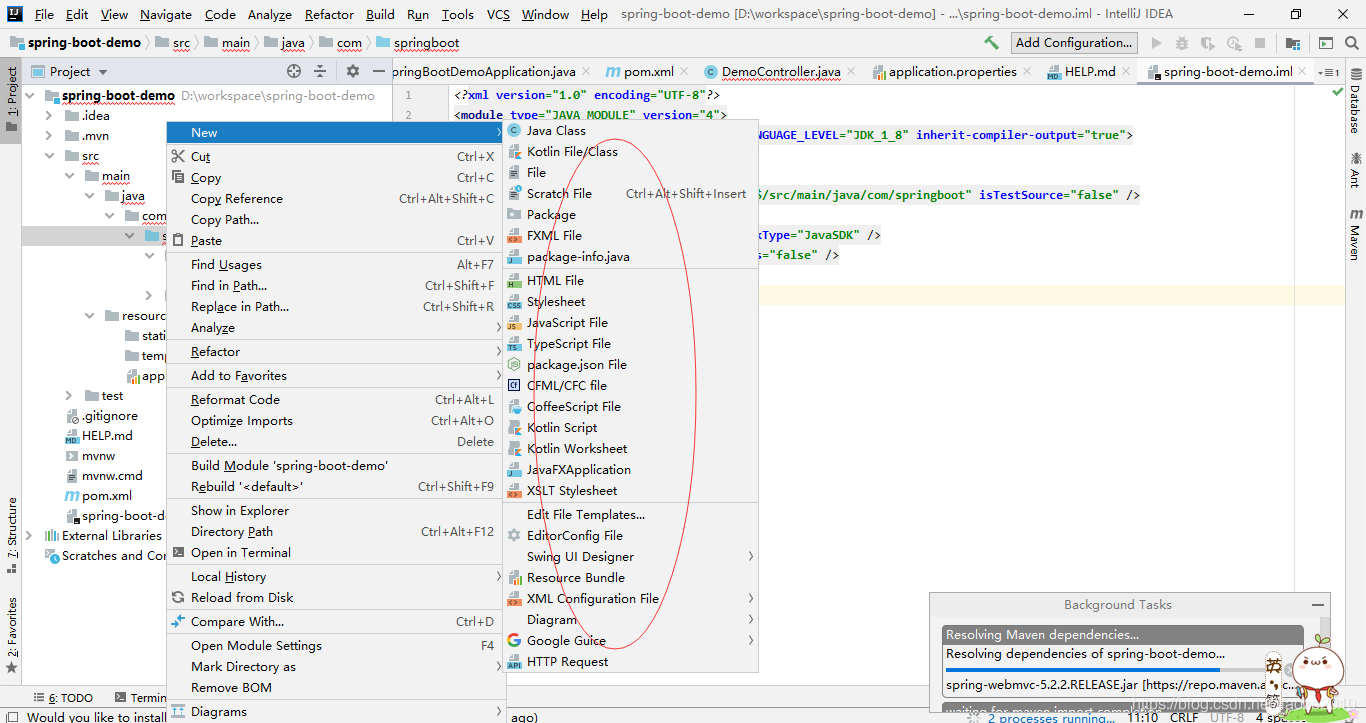Open the TODO tool window
This screenshot has width=1366, height=723.
pyautogui.click(x=63, y=698)
